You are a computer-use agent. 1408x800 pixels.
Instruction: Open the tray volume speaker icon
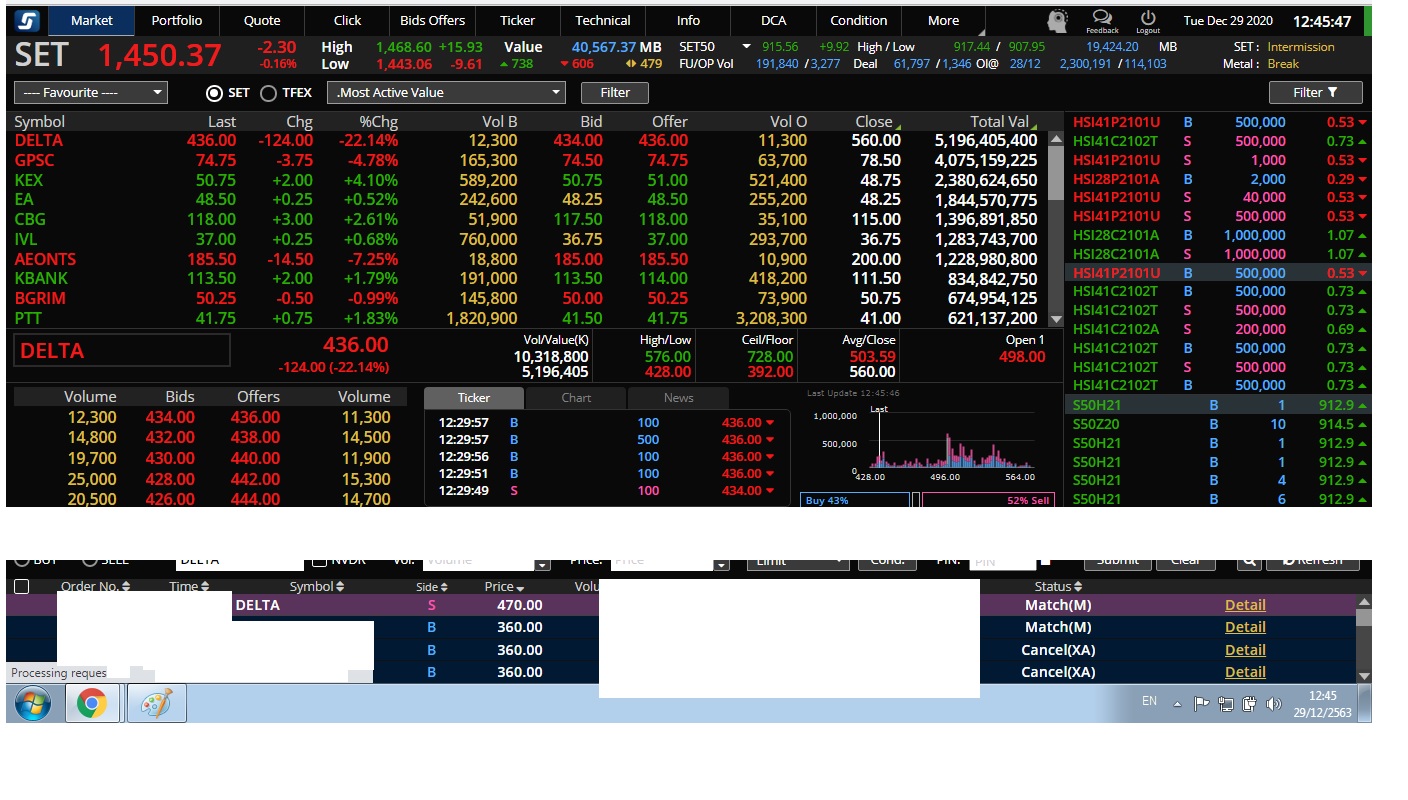[1273, 703]
